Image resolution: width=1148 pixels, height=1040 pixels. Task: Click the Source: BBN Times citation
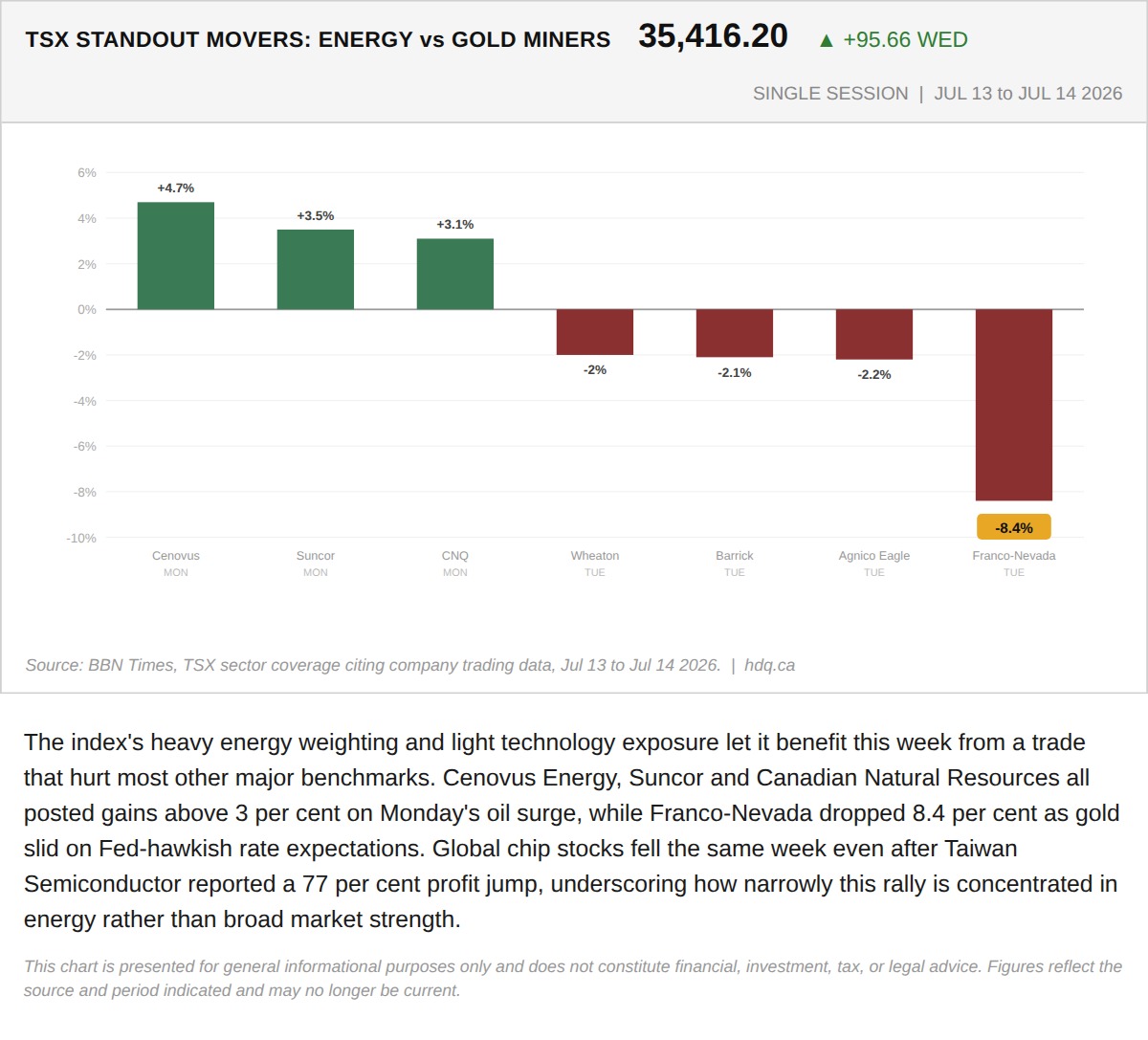point(372,665)
